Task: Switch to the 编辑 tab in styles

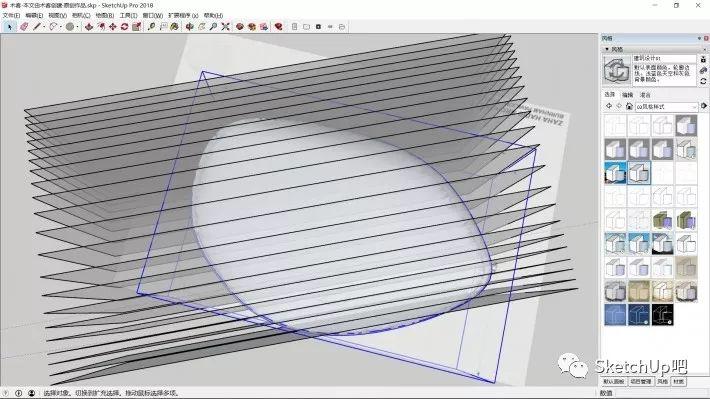Action: (x=627, y=95)
